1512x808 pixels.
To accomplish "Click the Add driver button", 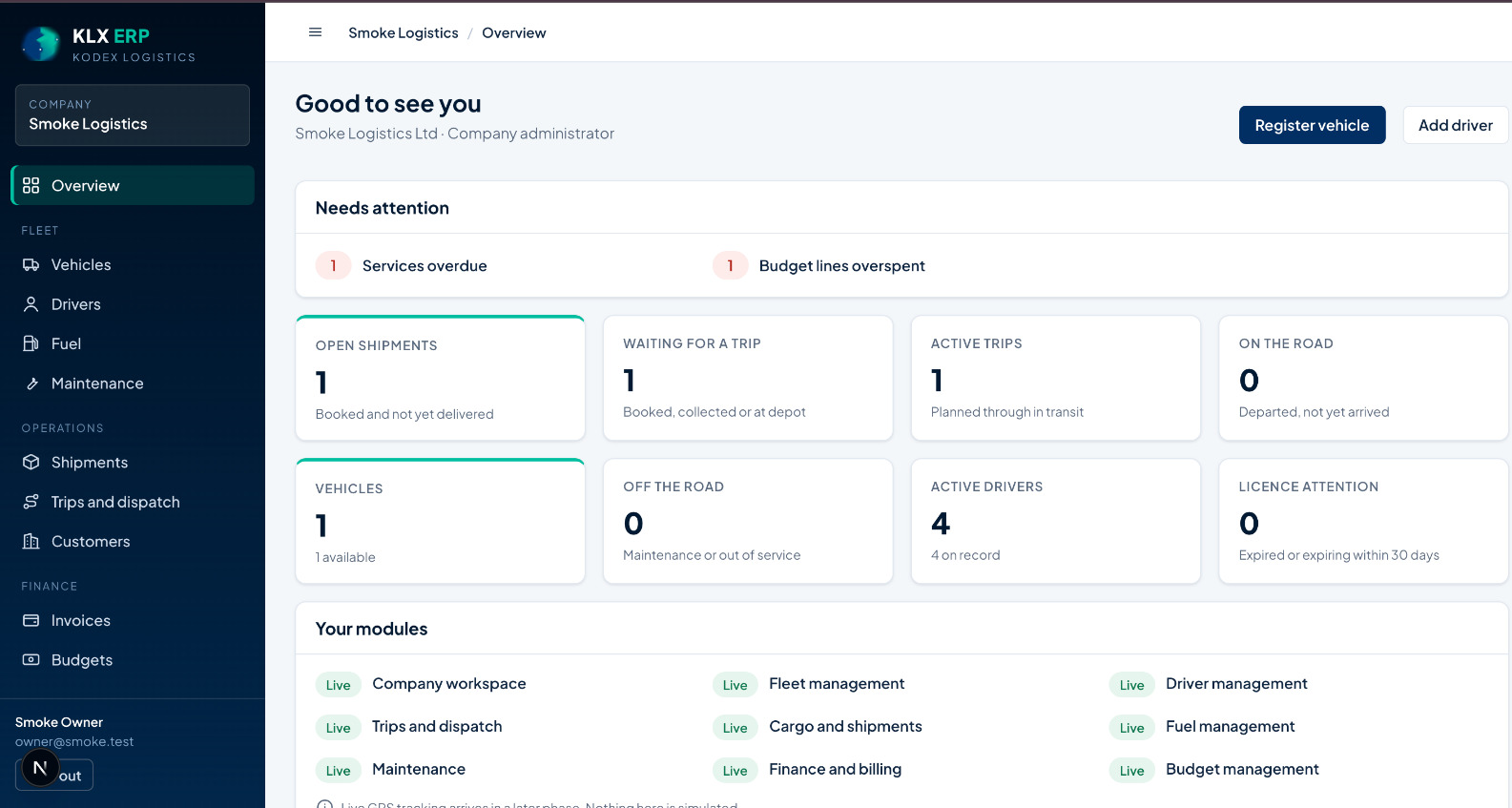I will [1455, 125].
